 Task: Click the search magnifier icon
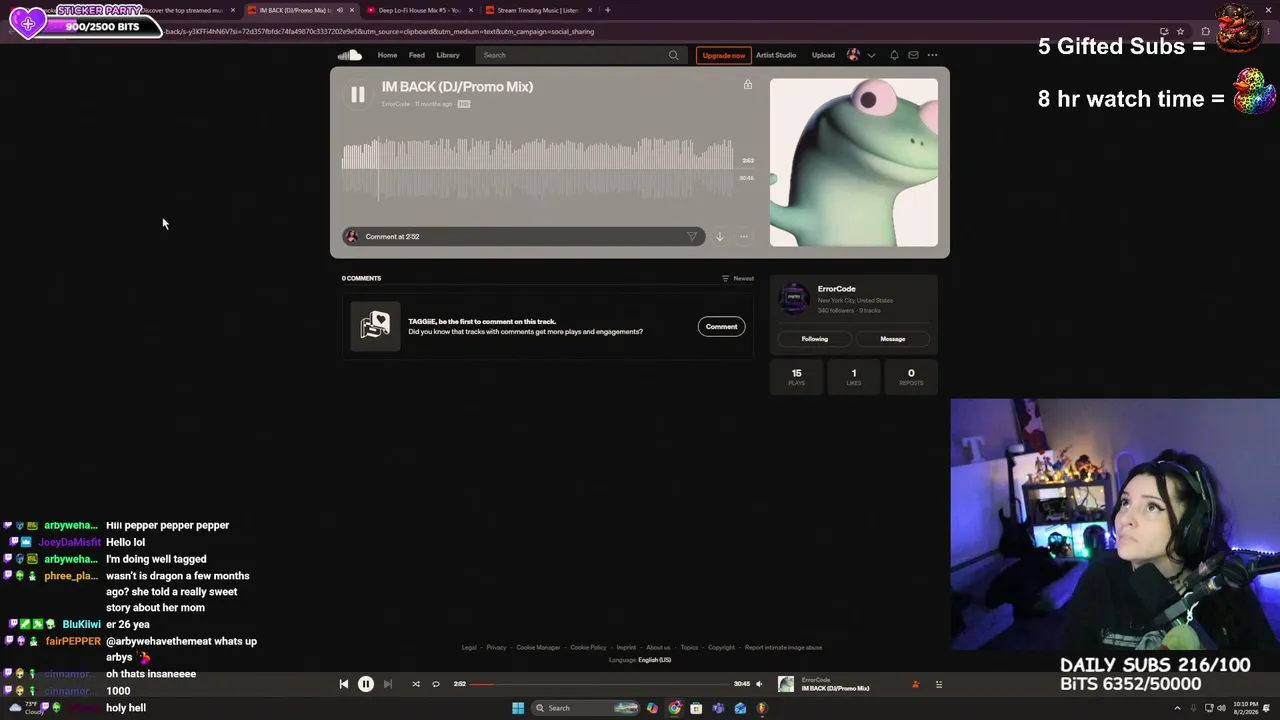[x=673, y=55]
